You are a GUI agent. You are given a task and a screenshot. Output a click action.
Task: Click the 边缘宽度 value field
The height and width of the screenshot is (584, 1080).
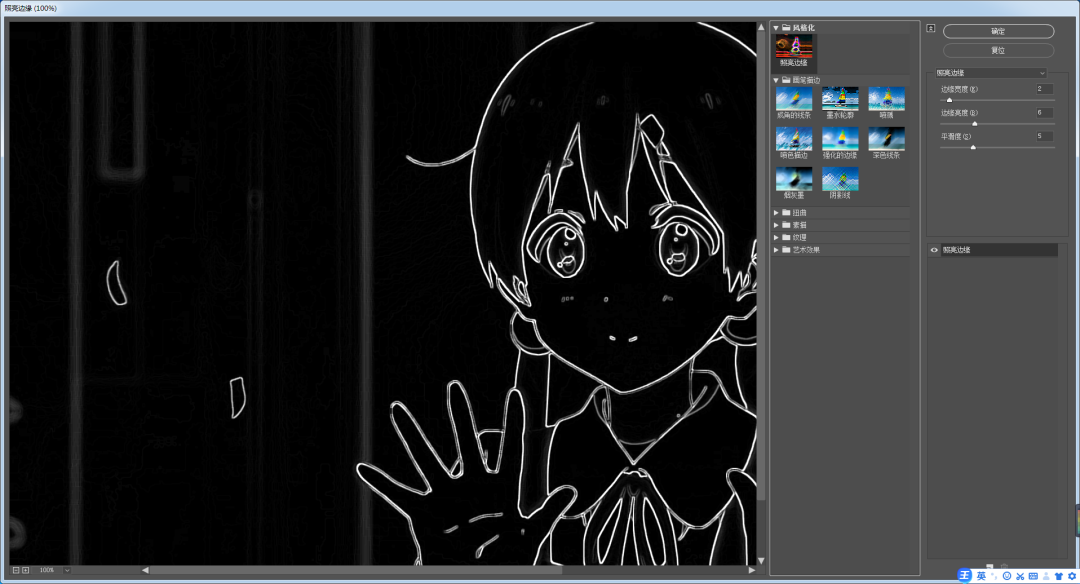pos(1044,89)
